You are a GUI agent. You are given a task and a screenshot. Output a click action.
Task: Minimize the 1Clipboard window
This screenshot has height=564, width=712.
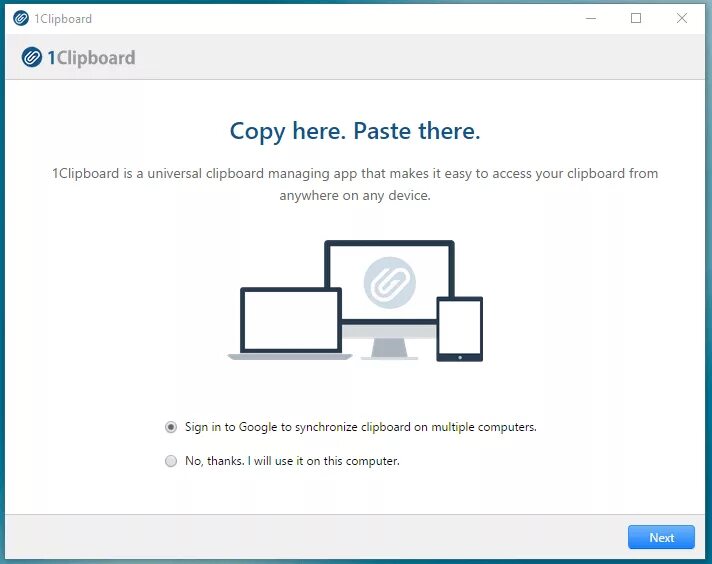coord(591,19)
